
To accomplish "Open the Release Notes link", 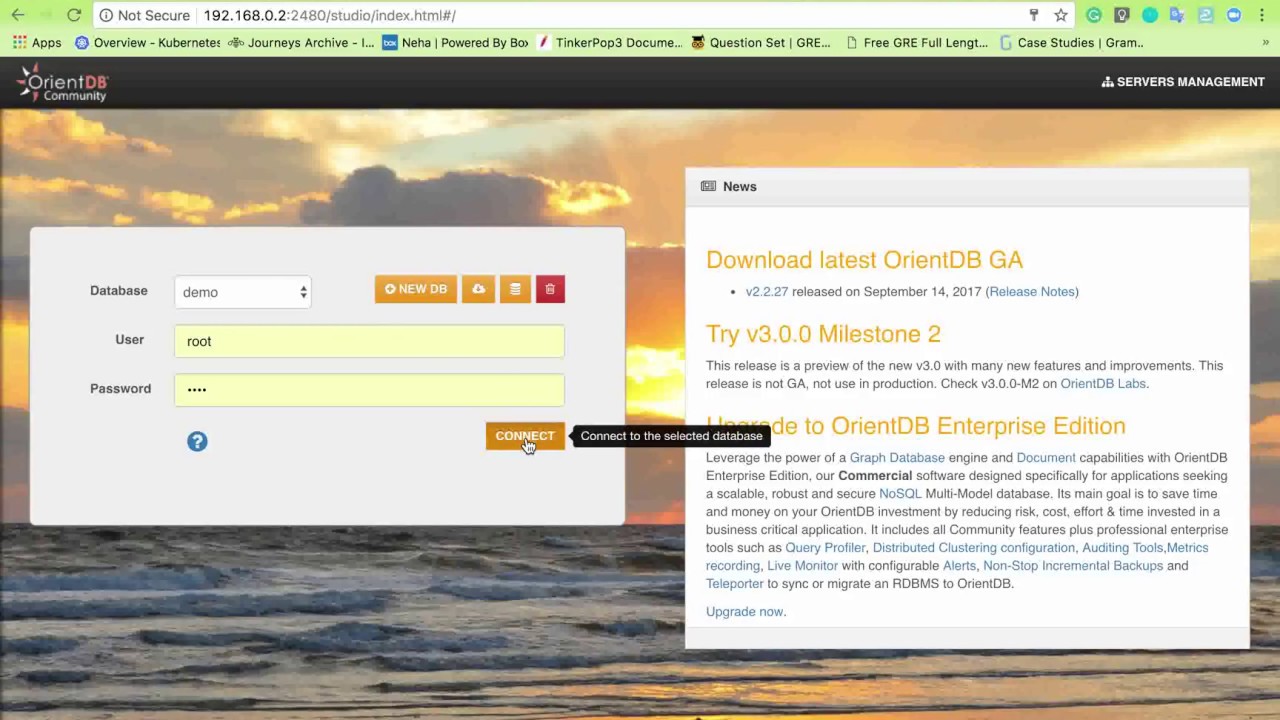I will point(1031,292).
